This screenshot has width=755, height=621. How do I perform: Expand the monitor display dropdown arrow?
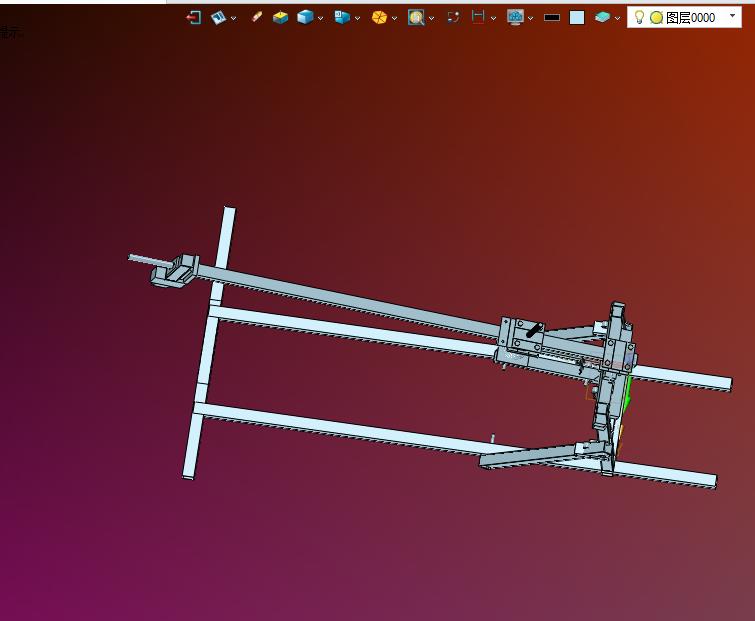(x=531, y=18)
